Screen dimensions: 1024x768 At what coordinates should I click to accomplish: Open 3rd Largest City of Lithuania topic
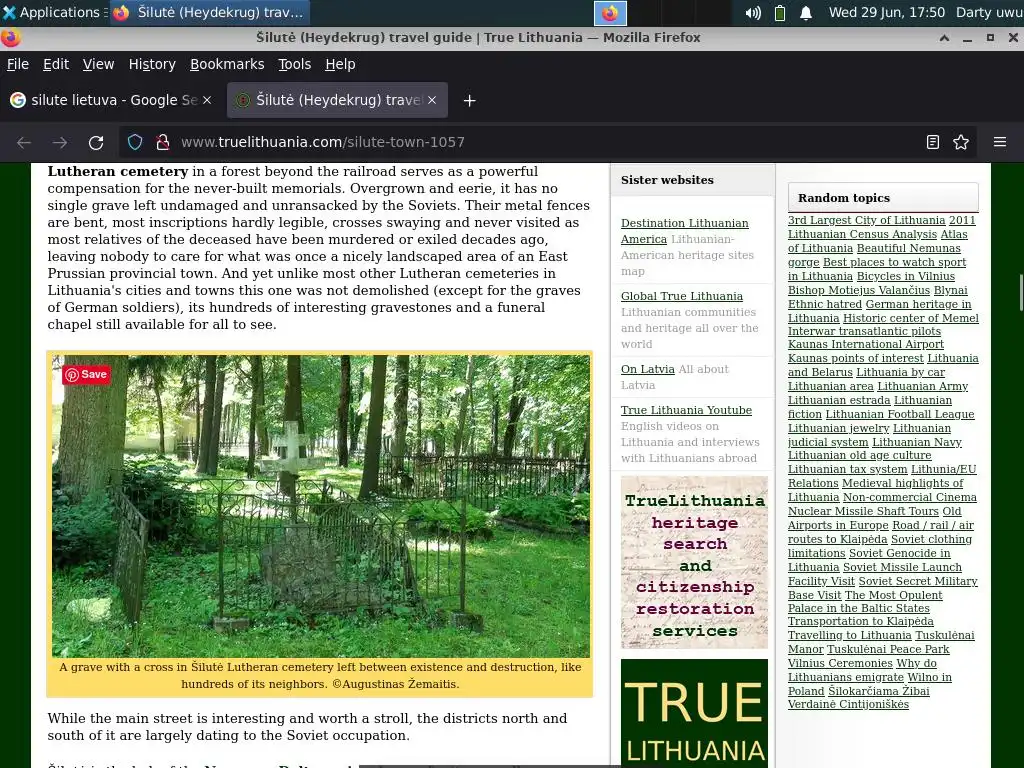[866, 220]
